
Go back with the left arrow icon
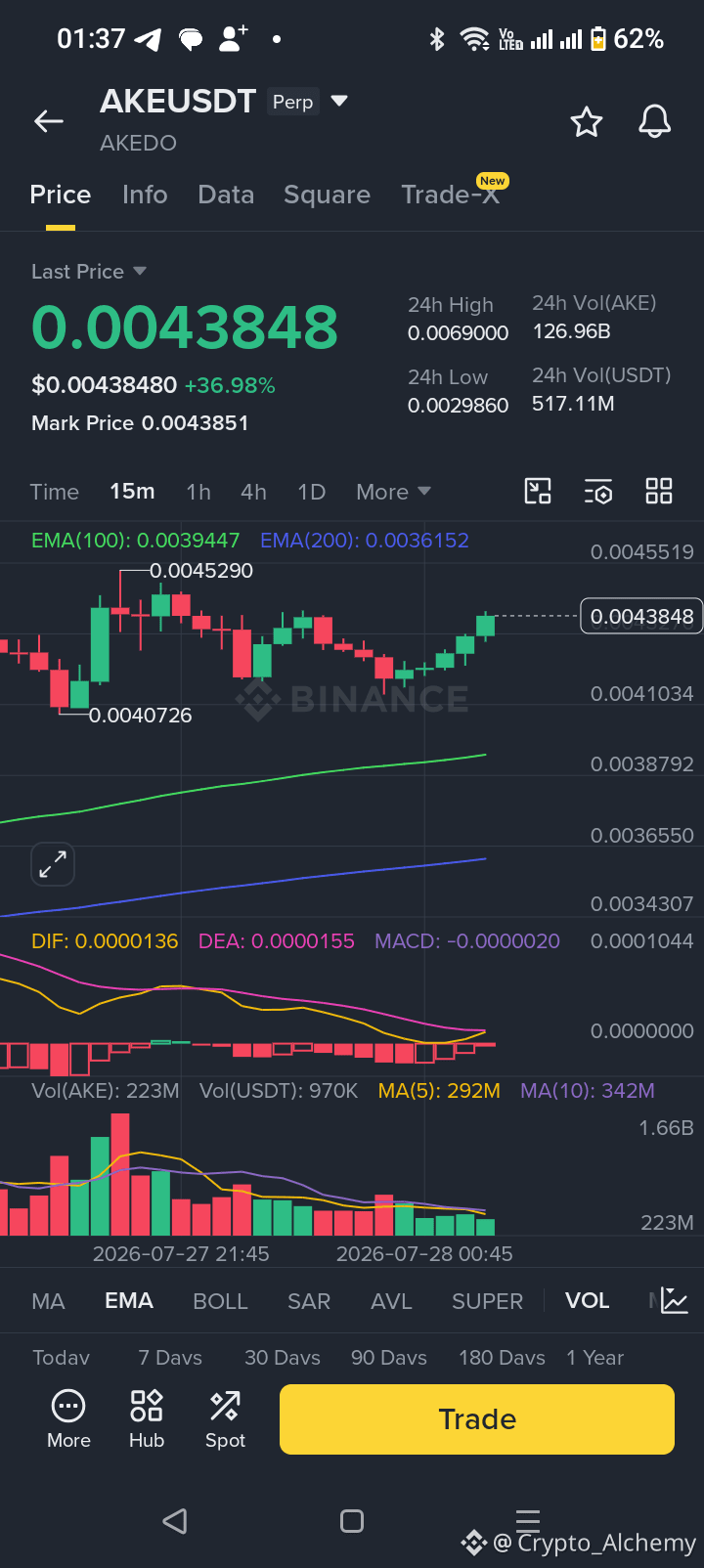point(48,121)
